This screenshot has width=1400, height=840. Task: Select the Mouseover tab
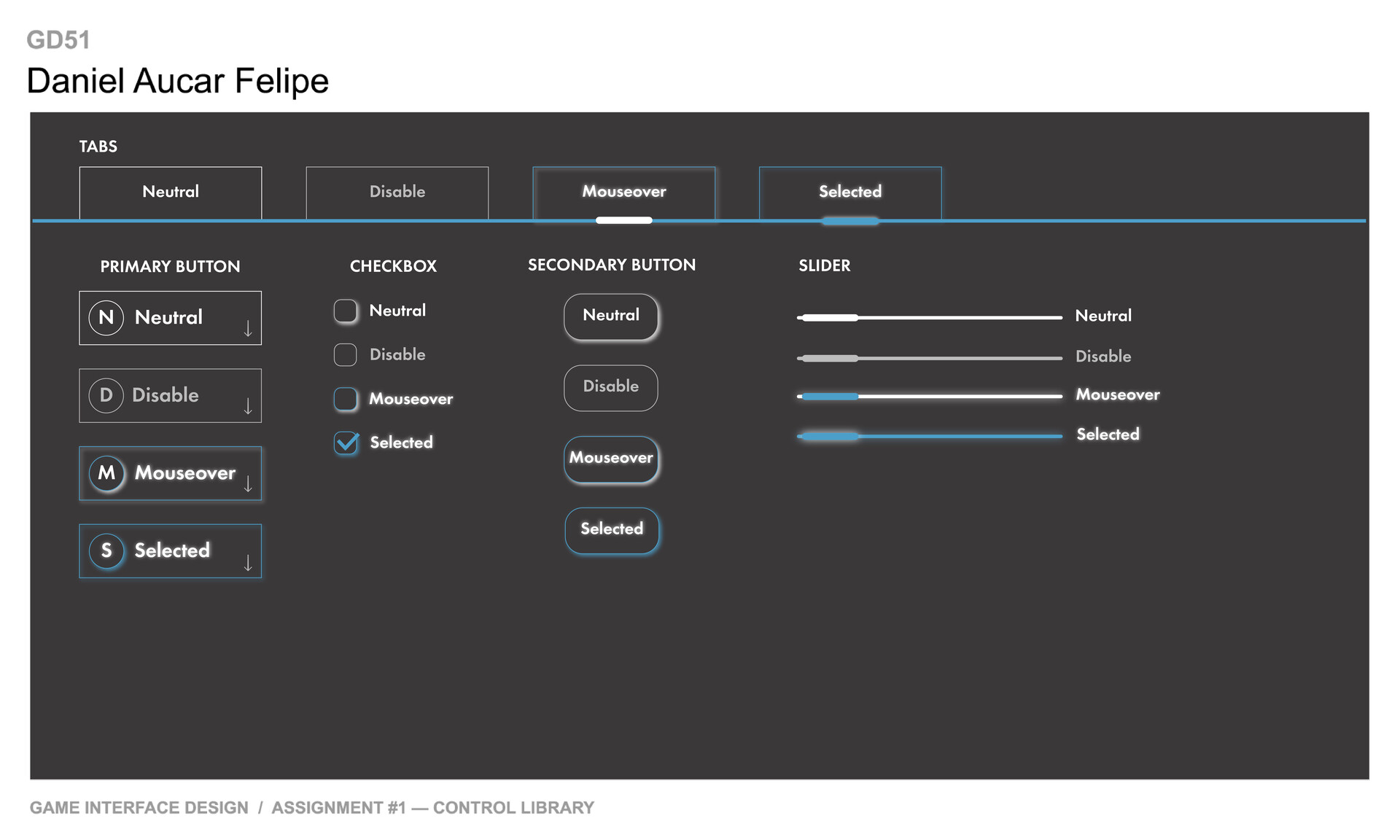(624, 192)
